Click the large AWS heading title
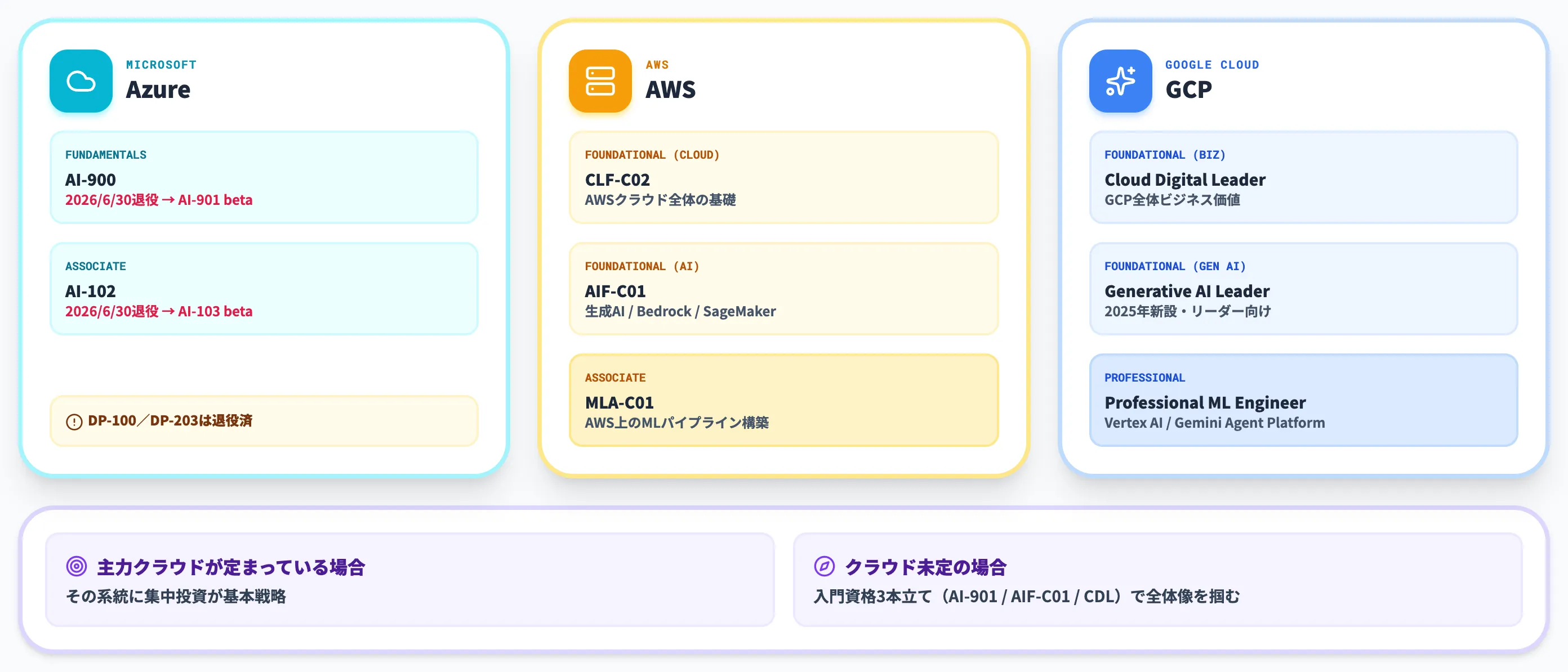 coord(670,89)
